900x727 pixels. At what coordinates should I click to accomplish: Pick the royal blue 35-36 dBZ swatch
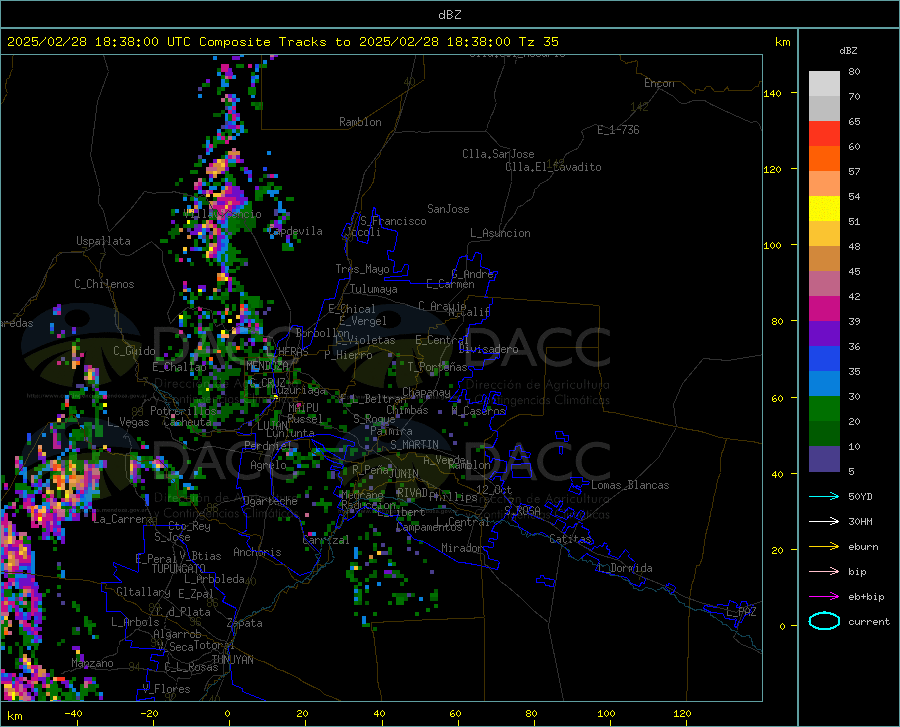(x=824, y=359)
